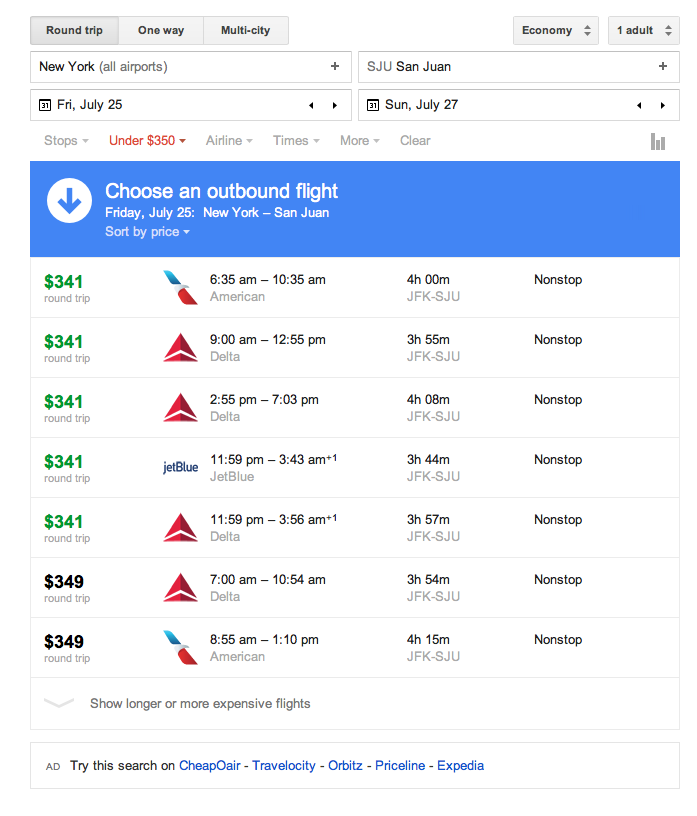Screen dimensions: 697x816
Task: Open the Under $350 price filter
Action: (147, 141)
